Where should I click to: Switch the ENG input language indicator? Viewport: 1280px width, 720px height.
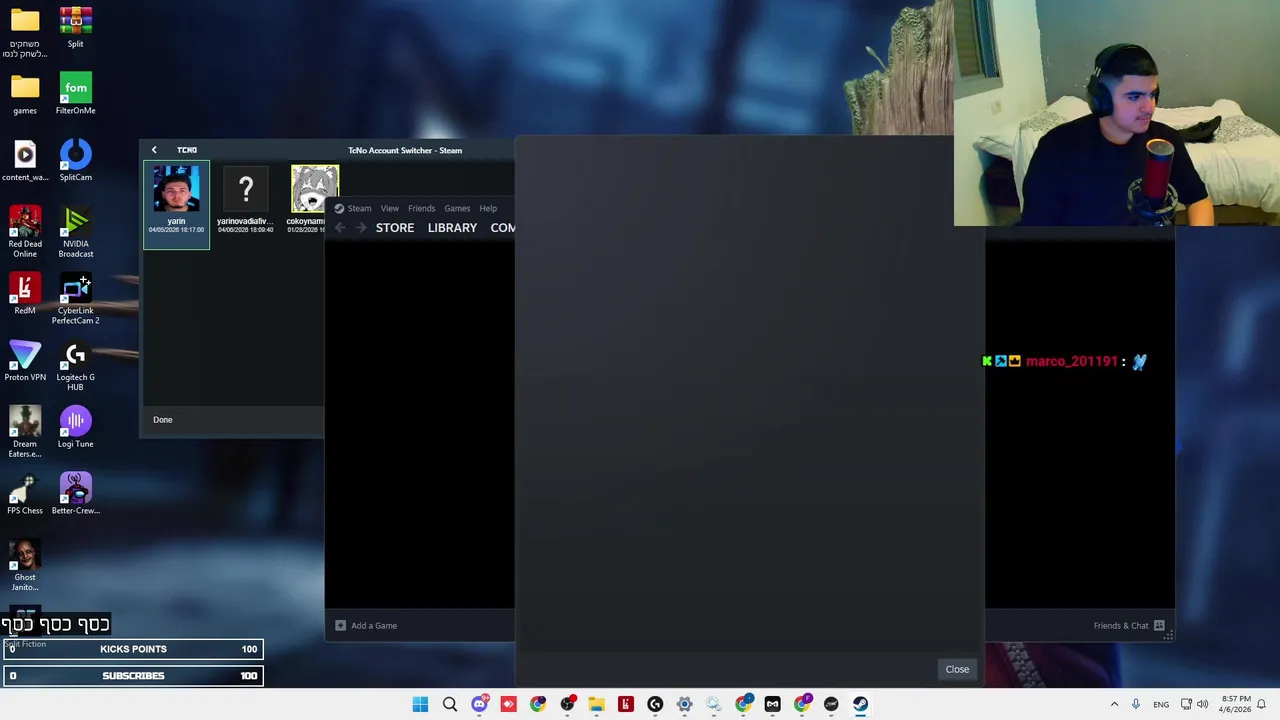[x=1161, y=704]
